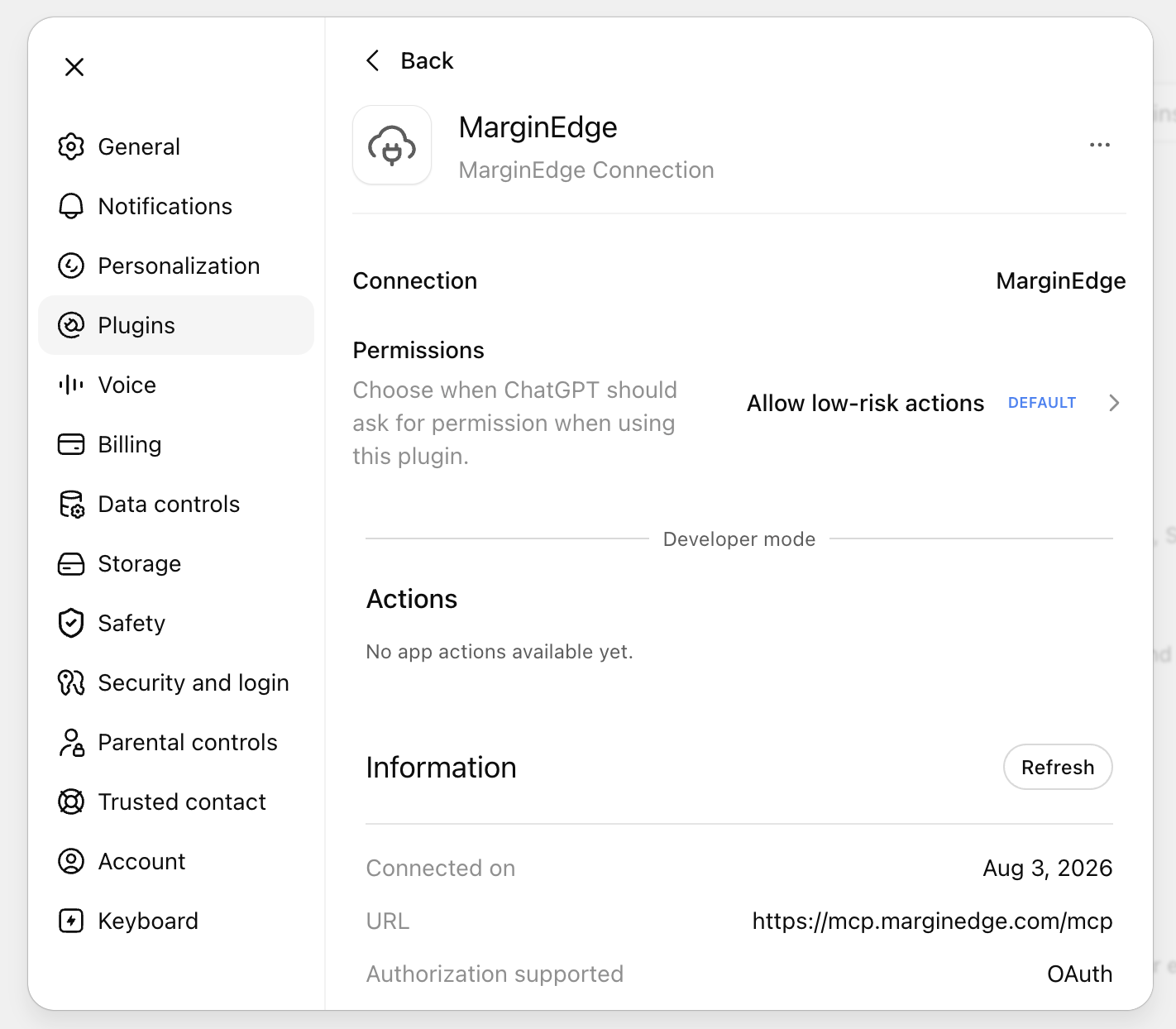Click the MarginEdge connection value
The height and width of the screenshot is (1029, 1176).
pos(1061,281)
